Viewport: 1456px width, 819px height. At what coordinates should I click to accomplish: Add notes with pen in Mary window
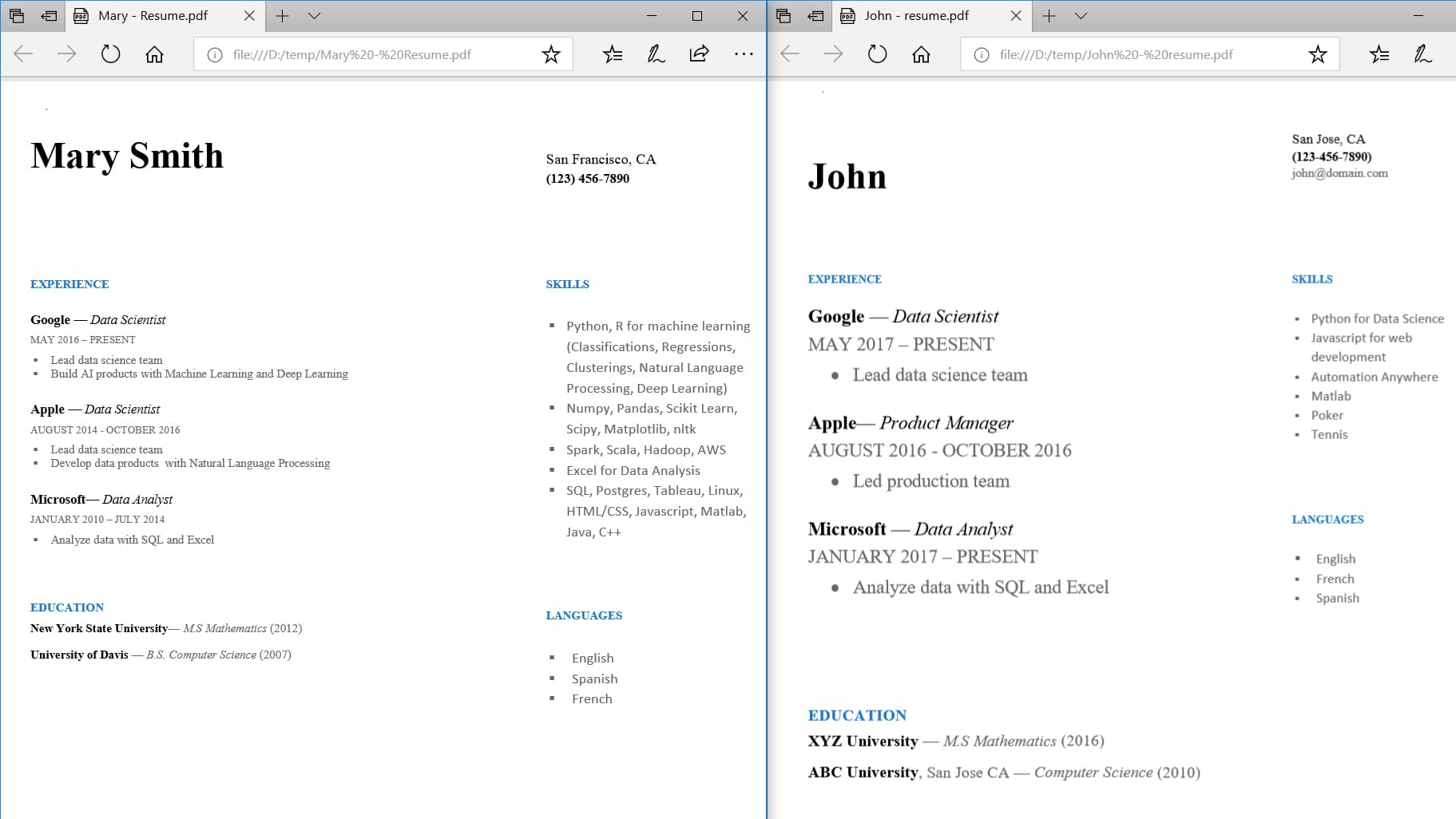tap(656, 54)
